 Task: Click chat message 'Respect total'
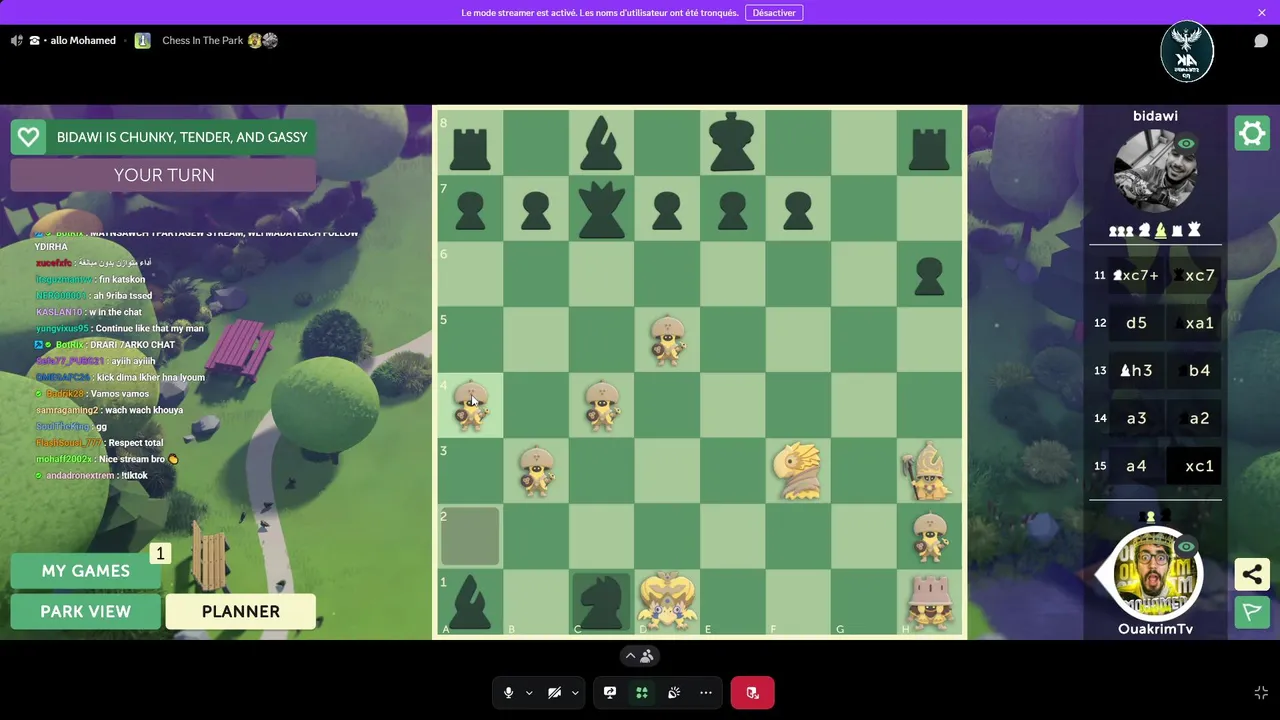point(135,443)
